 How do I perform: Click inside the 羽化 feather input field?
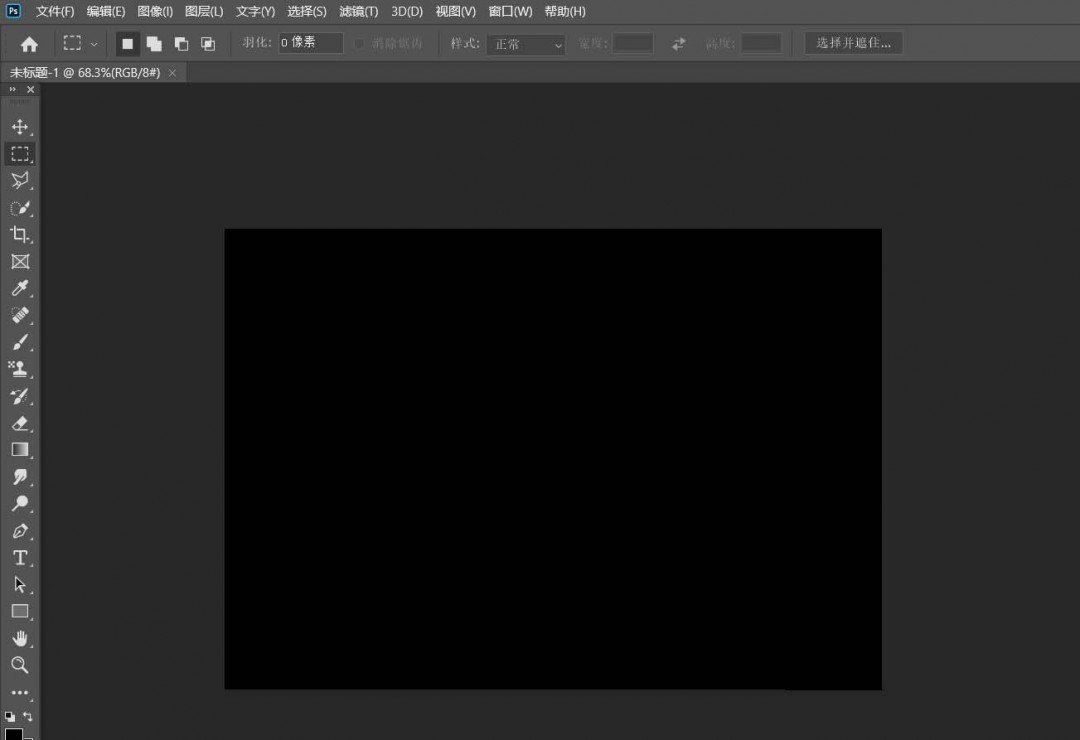click(x=310, y=43)
